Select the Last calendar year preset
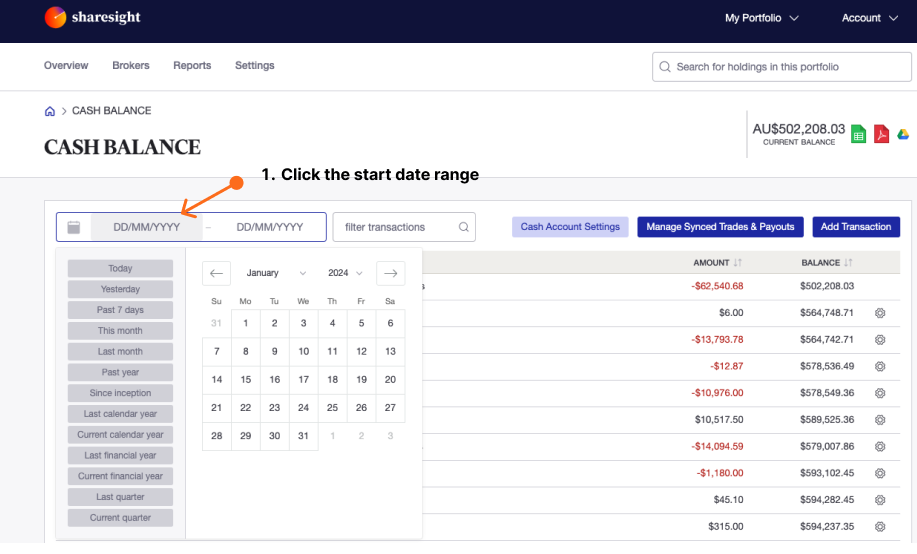 click(x=120, y=414)
